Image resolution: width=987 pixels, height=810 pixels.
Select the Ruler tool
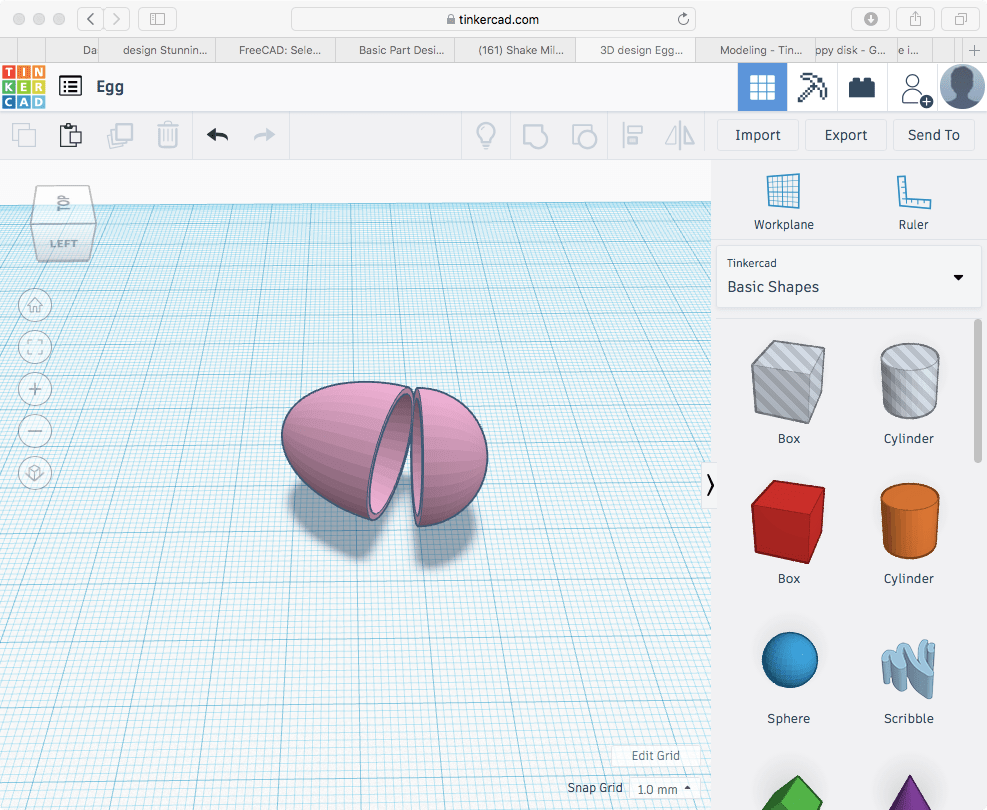point(913,193)
